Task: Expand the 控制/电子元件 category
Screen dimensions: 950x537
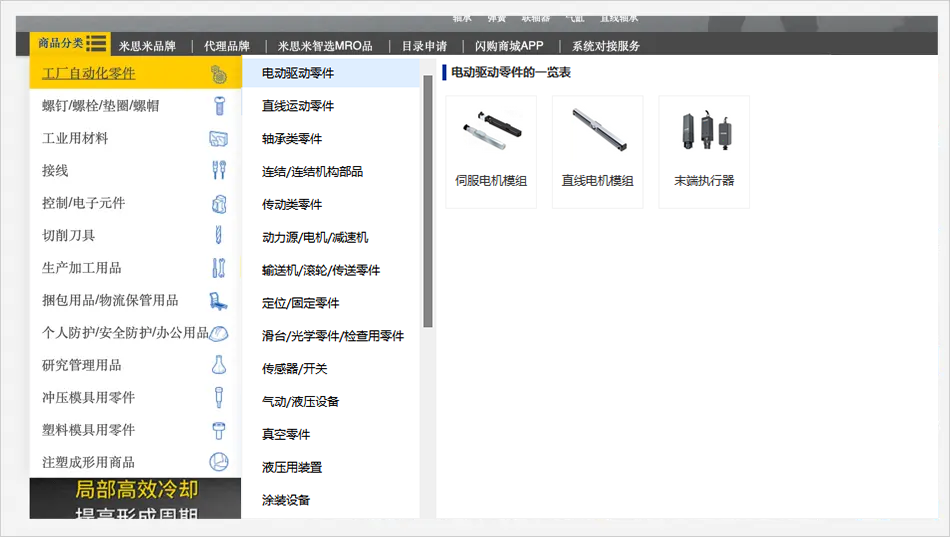Action: (84, 203)
